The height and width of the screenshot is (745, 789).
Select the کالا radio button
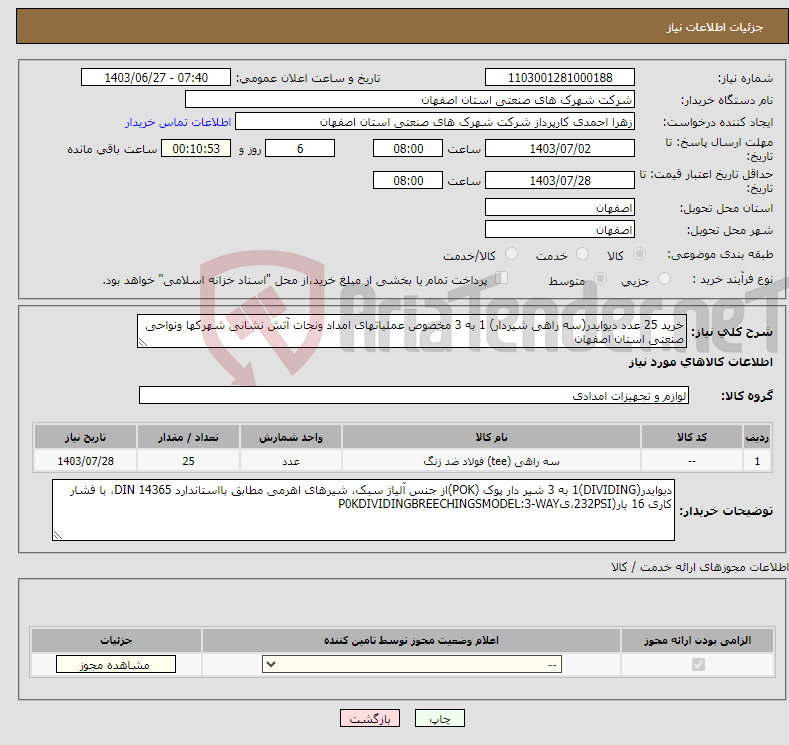pyautogui.click(x=639, y=254)
